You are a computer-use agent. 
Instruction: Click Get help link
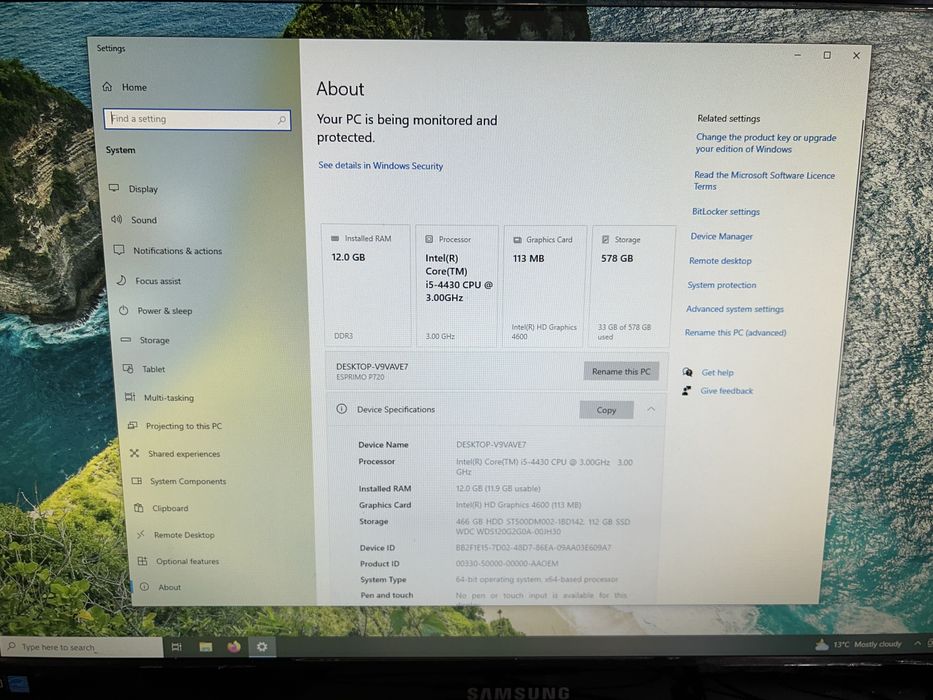tap(717, 373)
